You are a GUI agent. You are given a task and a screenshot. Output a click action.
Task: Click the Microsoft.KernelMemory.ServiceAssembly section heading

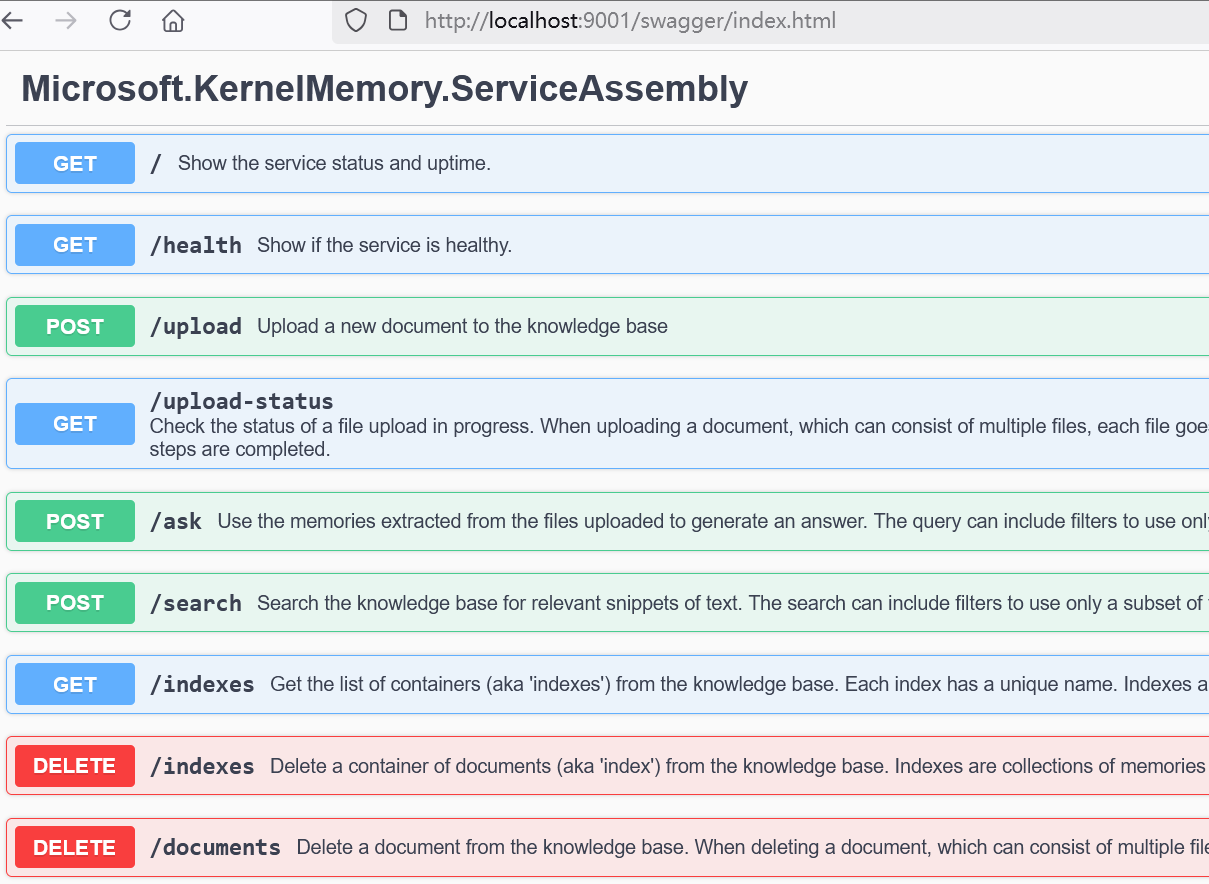click(x=385, y=89)
